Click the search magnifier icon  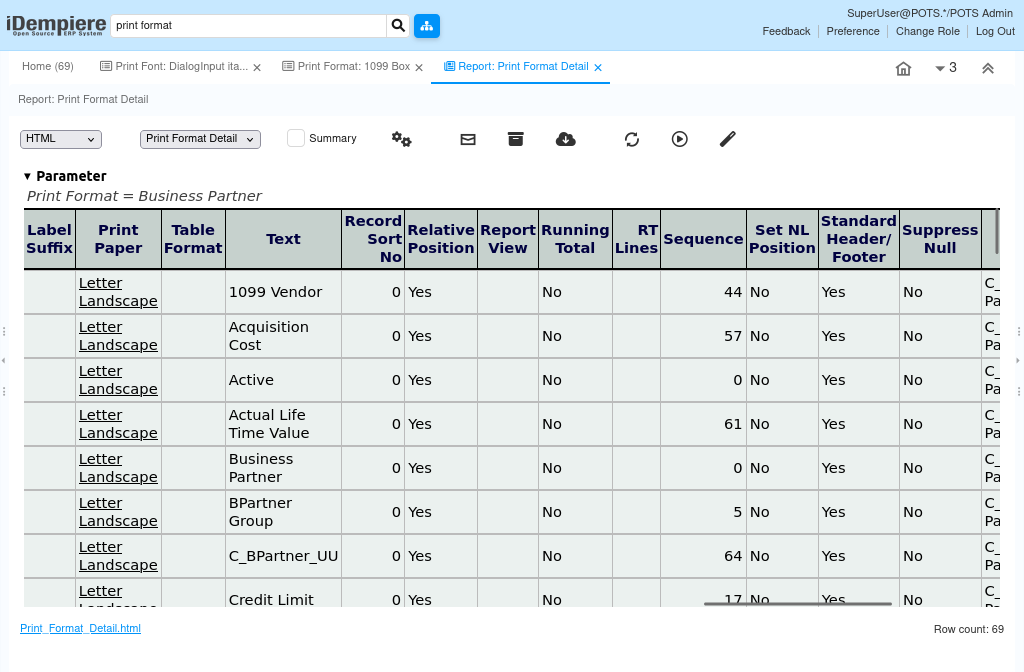pos(398,25)
